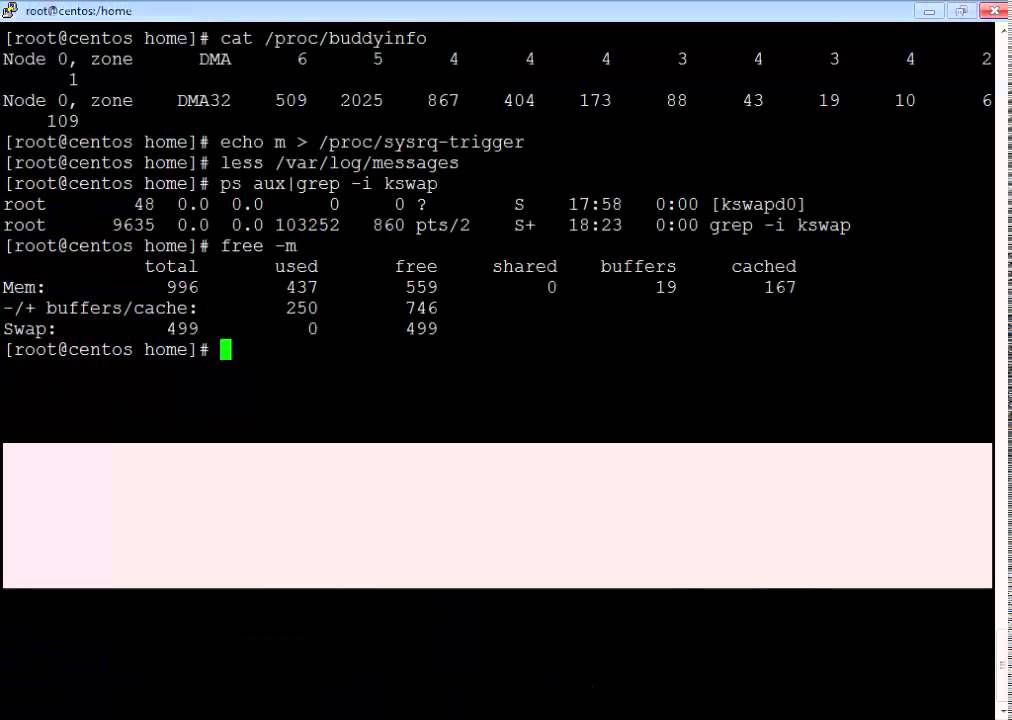Click the value 173 in buddyinfo

595,101
